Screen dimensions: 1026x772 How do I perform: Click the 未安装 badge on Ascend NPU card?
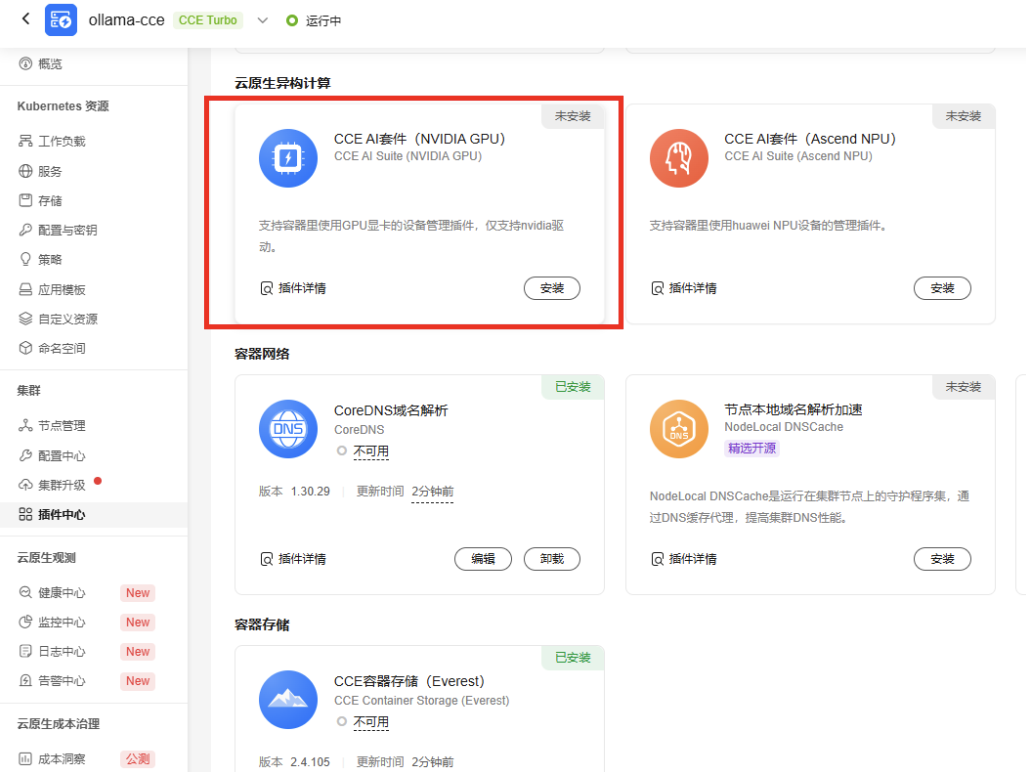(963, 116)
